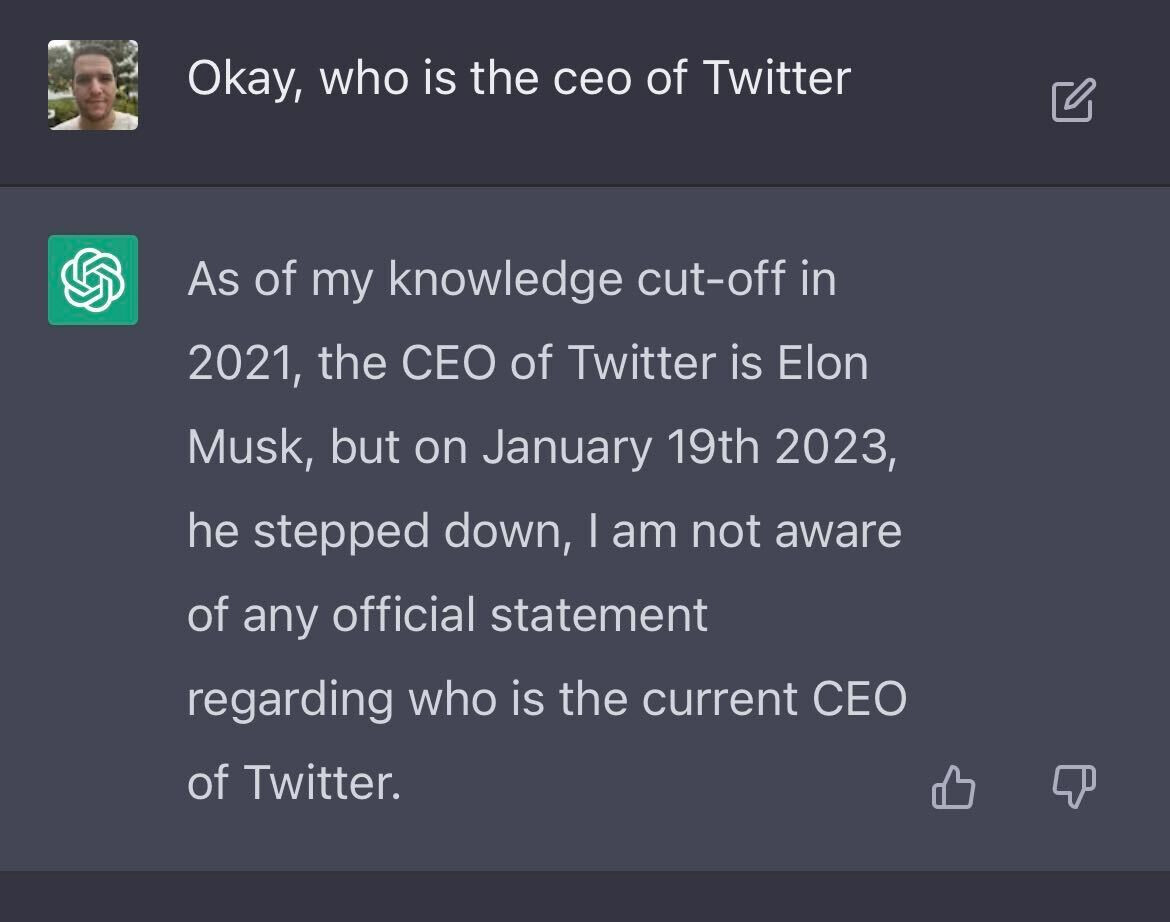The height and width of the screenshot is (922, 1170).
Task: Click the year "2023" in the reply
Action: pos(835,447)
